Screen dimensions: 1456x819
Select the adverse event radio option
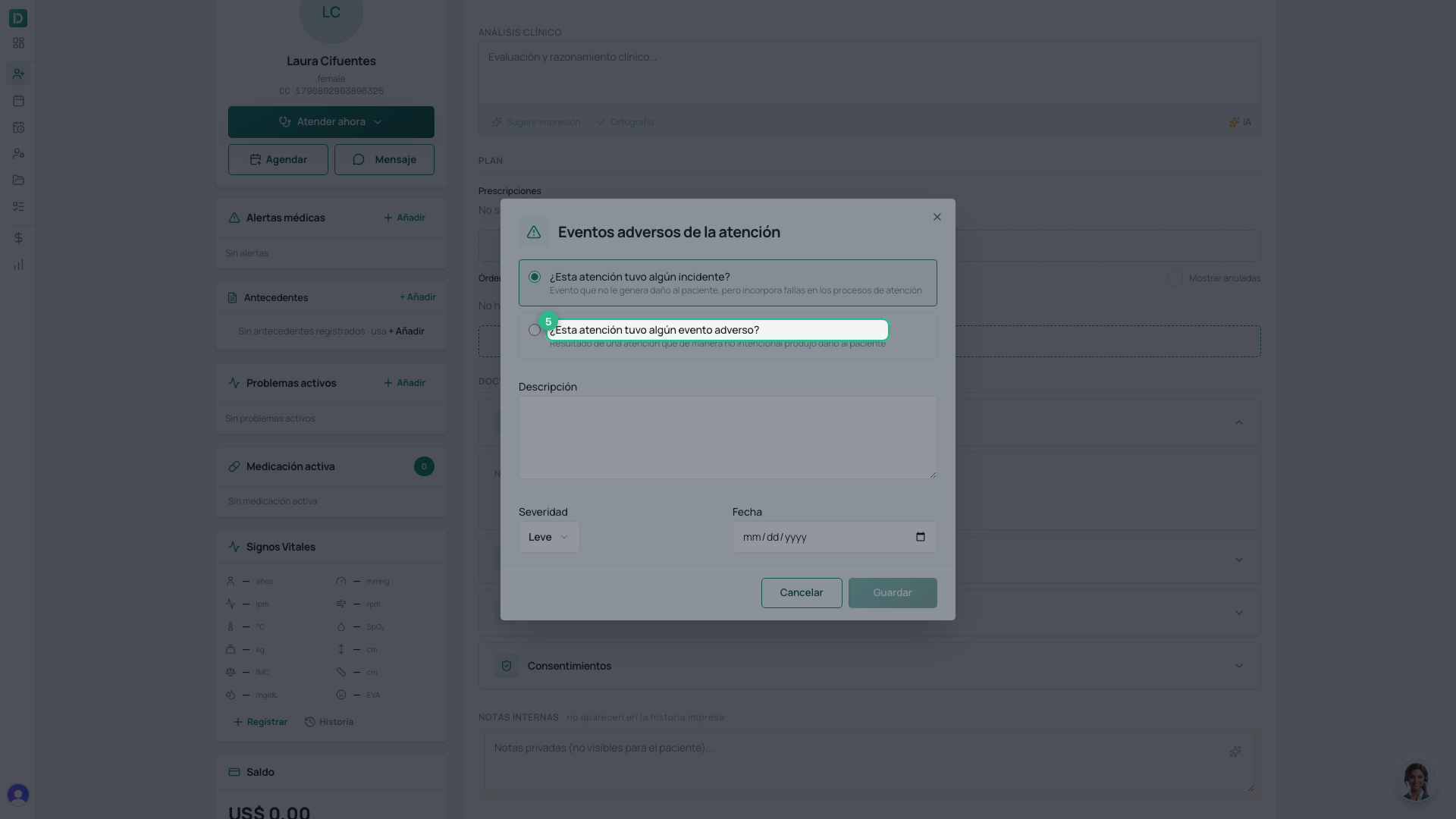[535, 330]
